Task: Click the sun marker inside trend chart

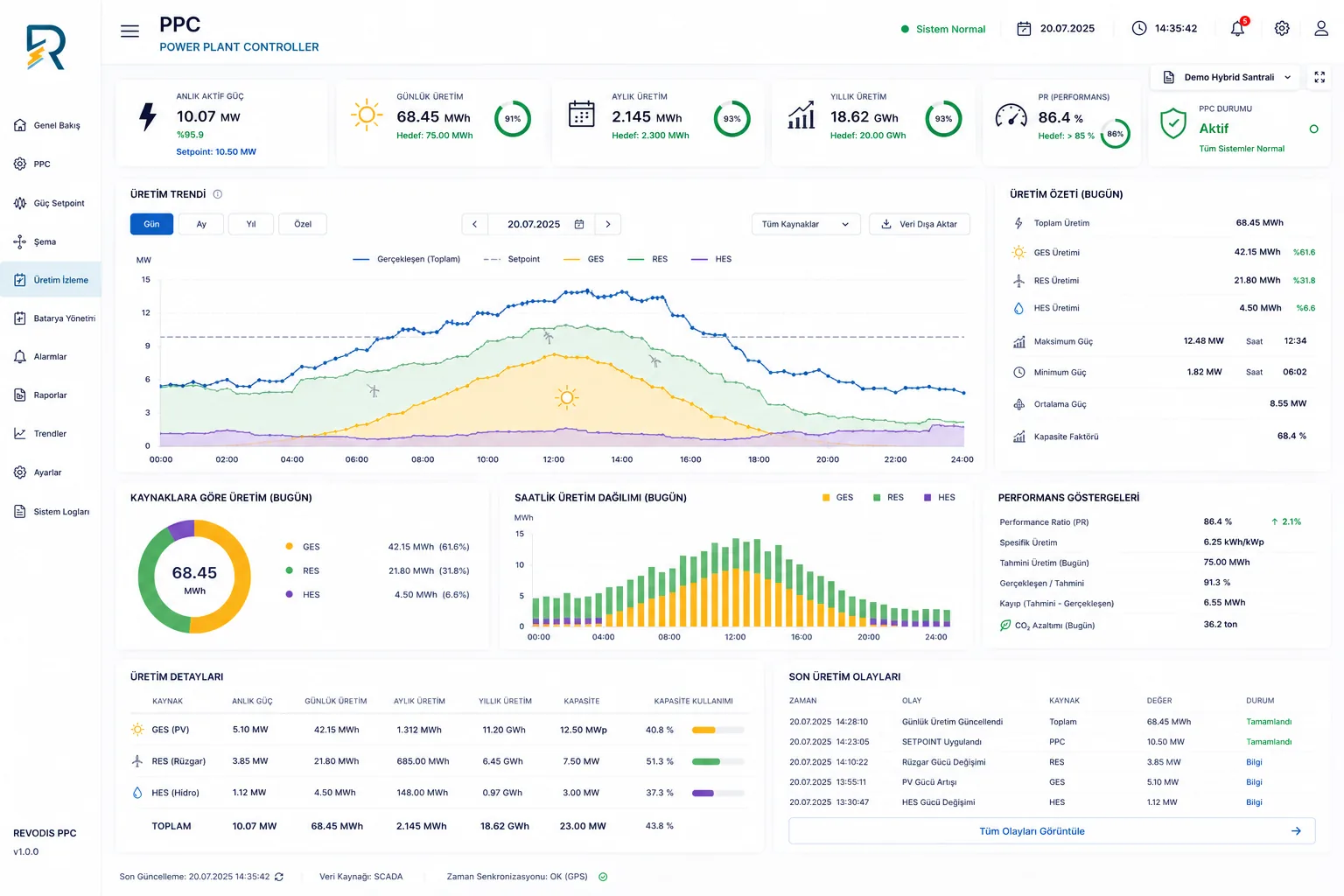Action: pos(567,398)
